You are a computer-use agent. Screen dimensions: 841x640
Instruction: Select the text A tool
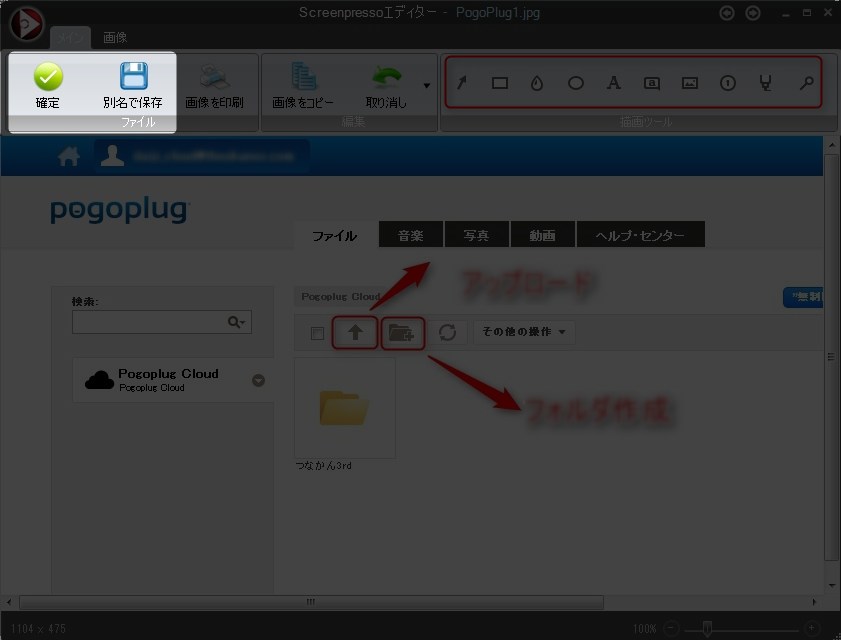(614, 83)
